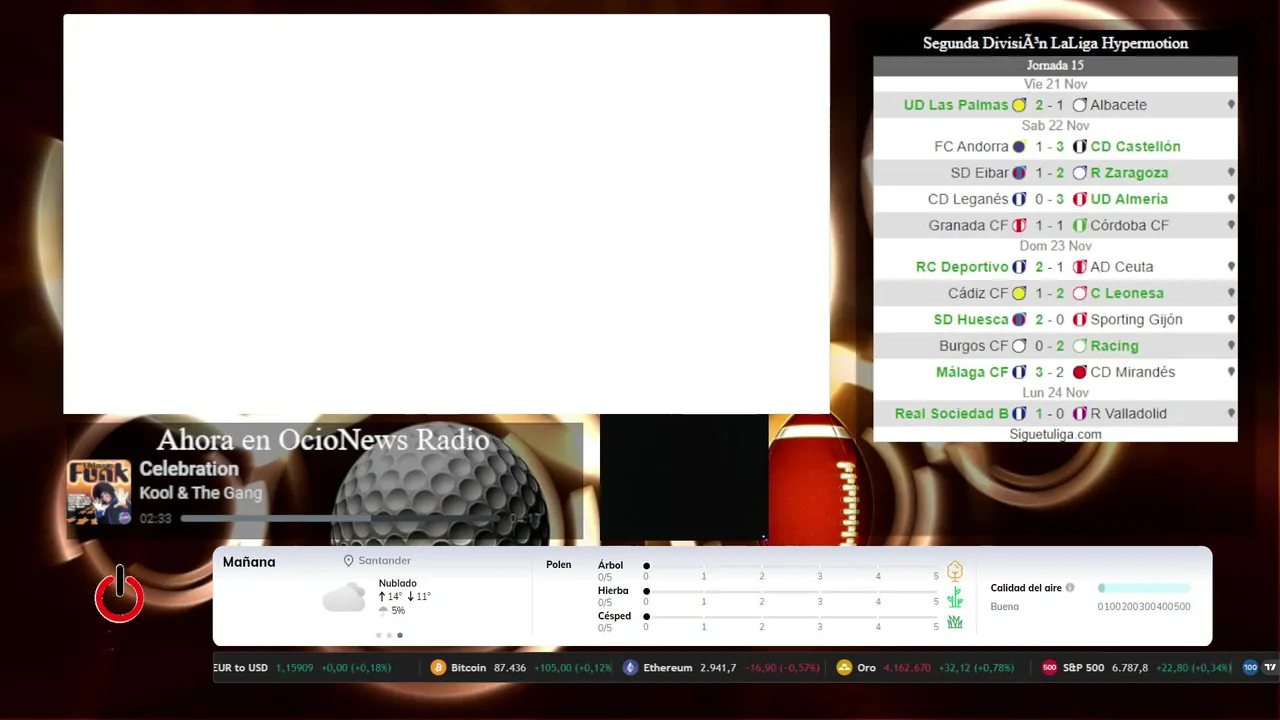Click the map pin on Málaga CF row
This screenshot has height=720, width=1280.
(x=1231, y=372)
